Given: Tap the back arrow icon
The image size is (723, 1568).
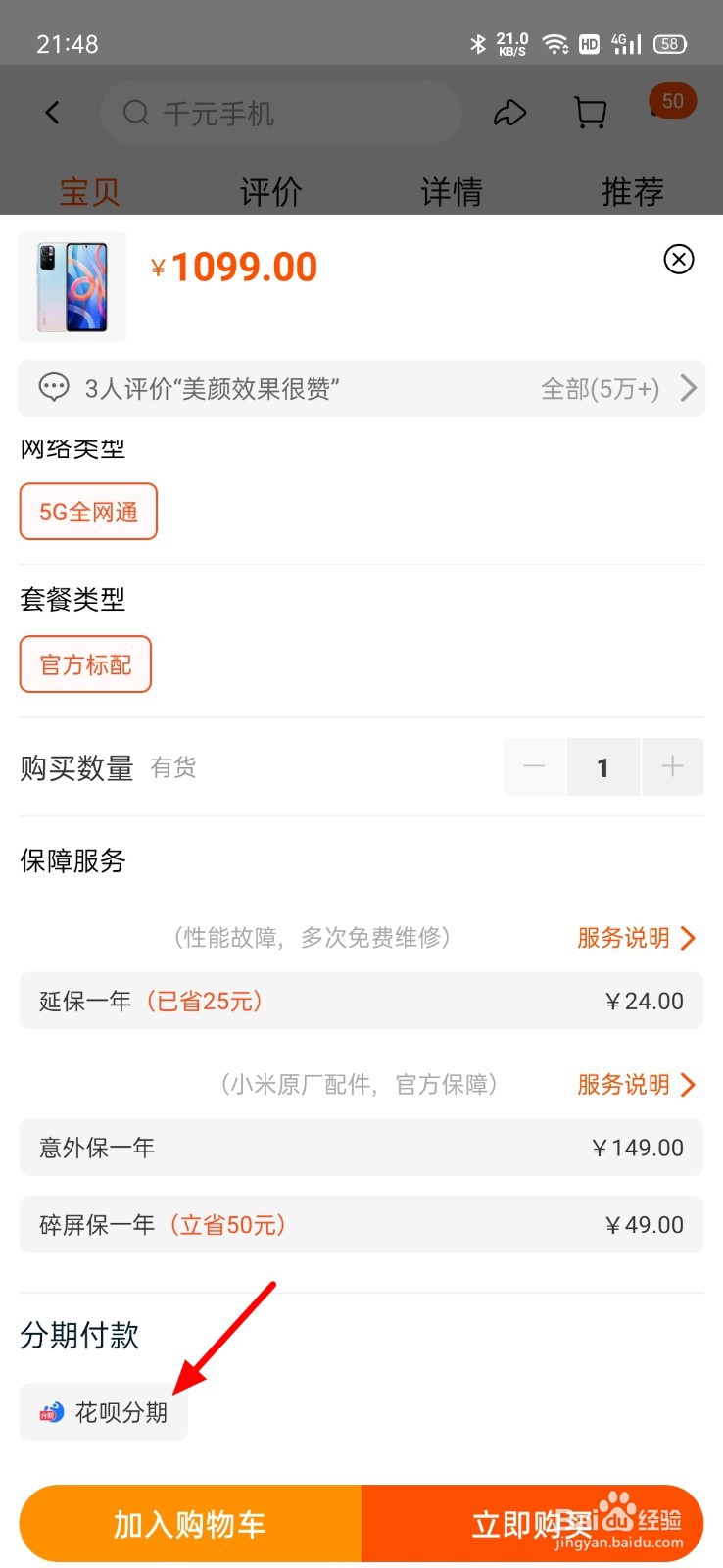Looking at the screenshot, I should click(x=53, y=114).
